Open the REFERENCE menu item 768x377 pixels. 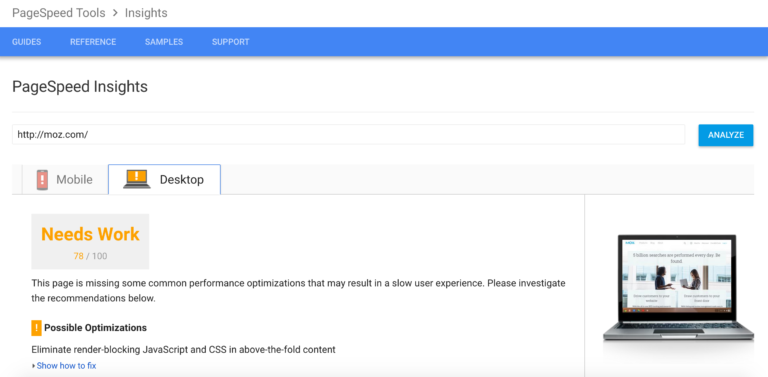[x=93, y=42]
